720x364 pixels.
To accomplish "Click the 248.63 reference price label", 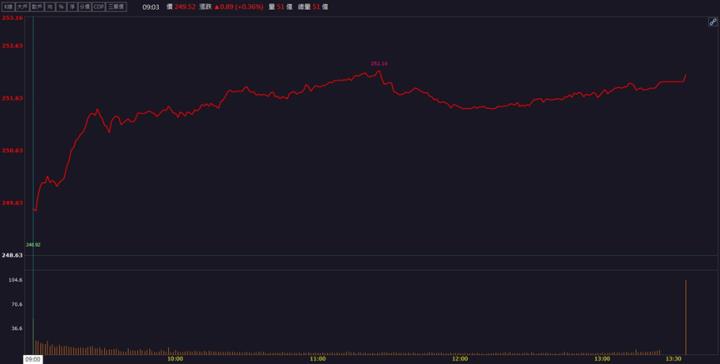I will (12, 255).
